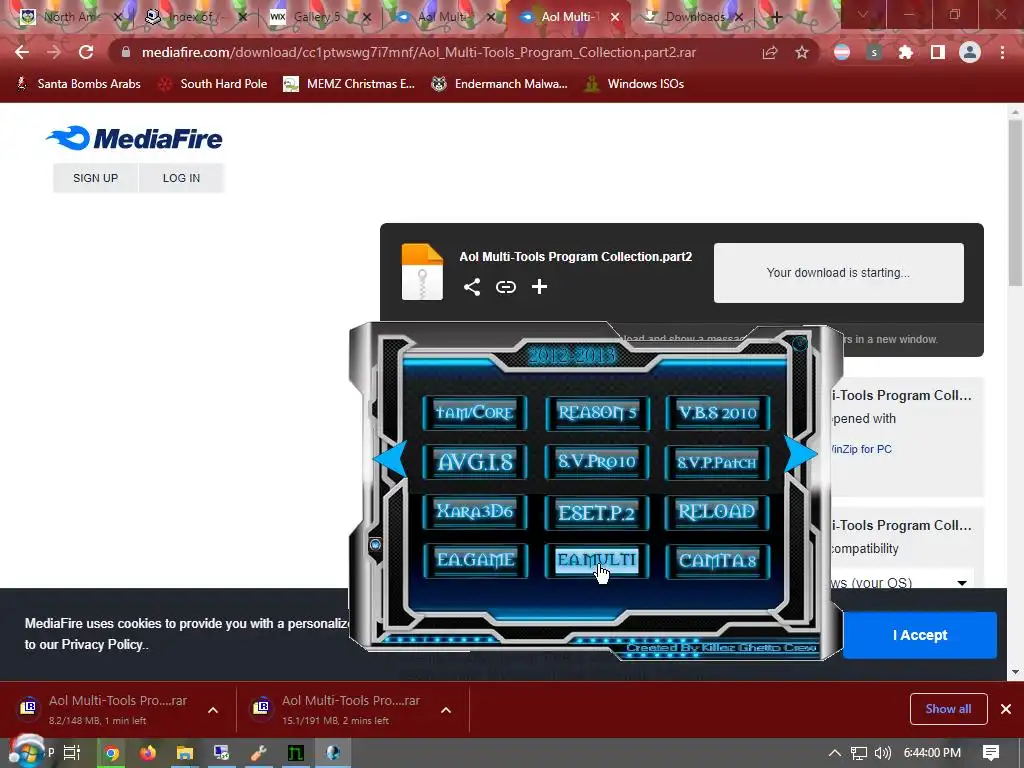Screen dimensions: 1024x768
Task: Click the plus icon beside the link icon
Action: 539,287
